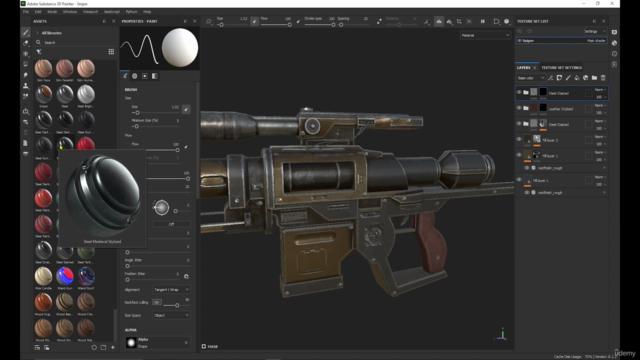Screen dimensions: 640x360
Task: Open the Texture Set Settings dropdown
Action: pyautogui.click(x=595, y=31)
